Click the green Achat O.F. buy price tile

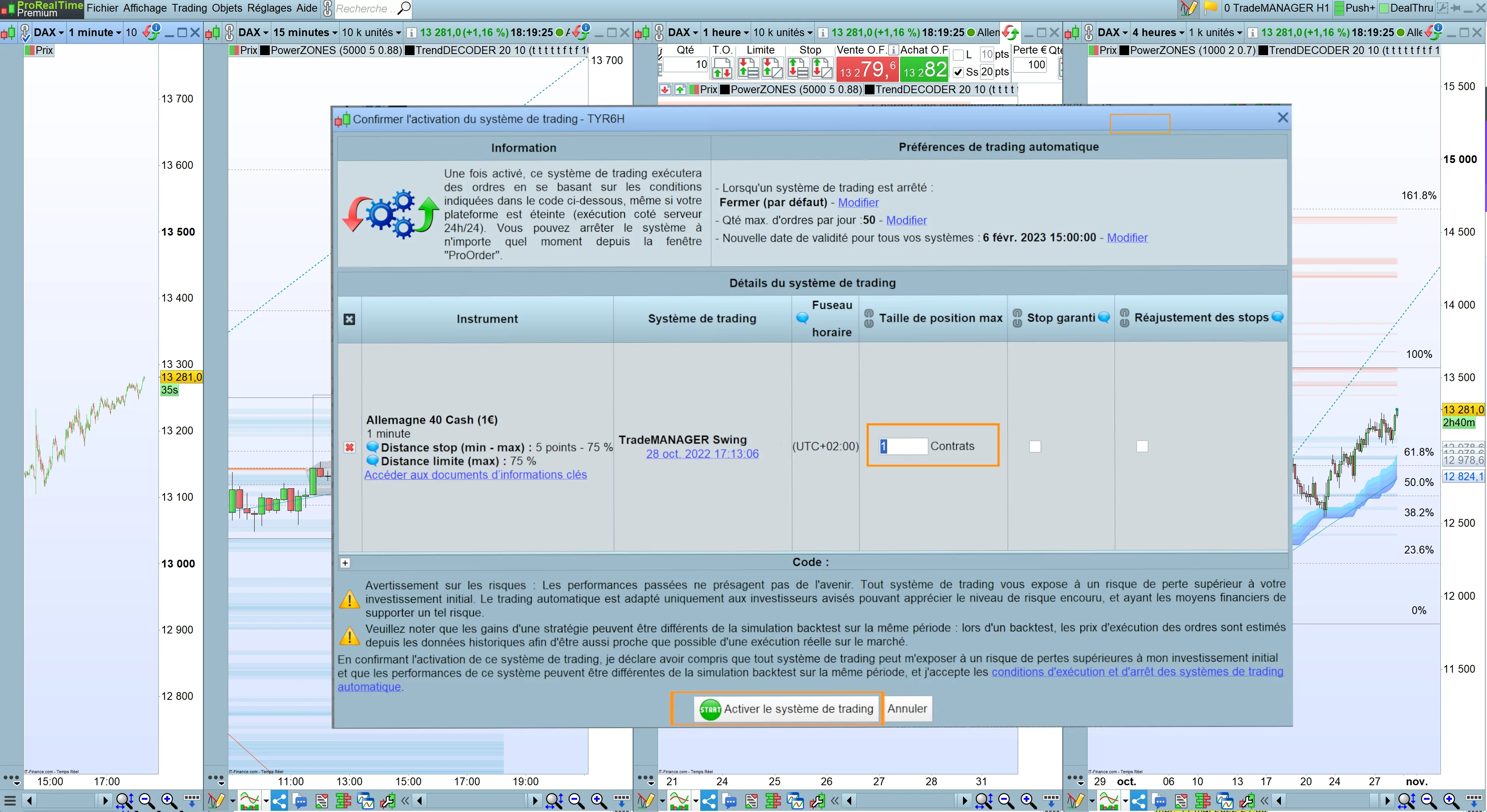click(925, 70)
